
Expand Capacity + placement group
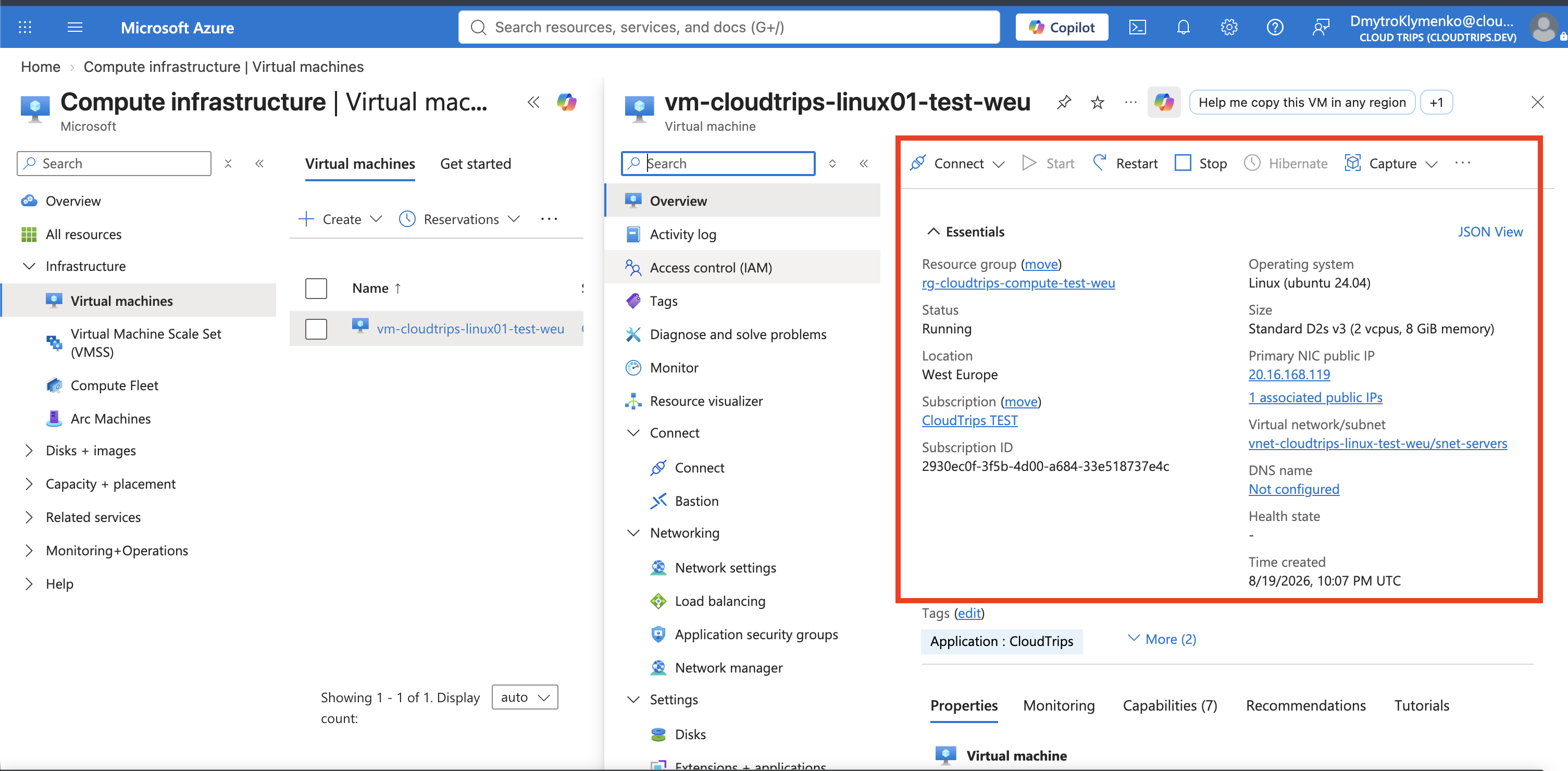coord(29,484)
